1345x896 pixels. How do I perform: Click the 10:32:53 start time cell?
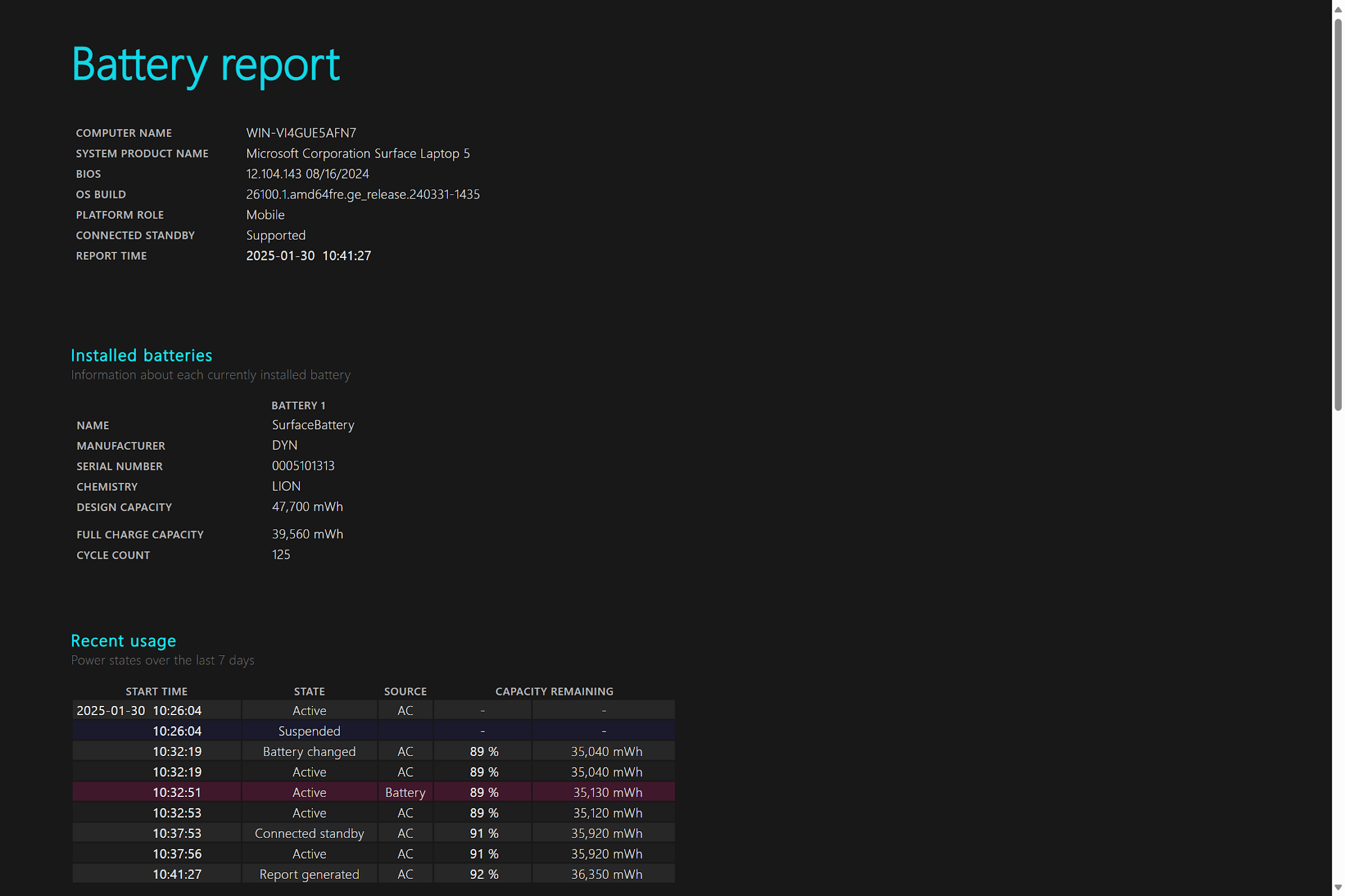click(157, 813)
